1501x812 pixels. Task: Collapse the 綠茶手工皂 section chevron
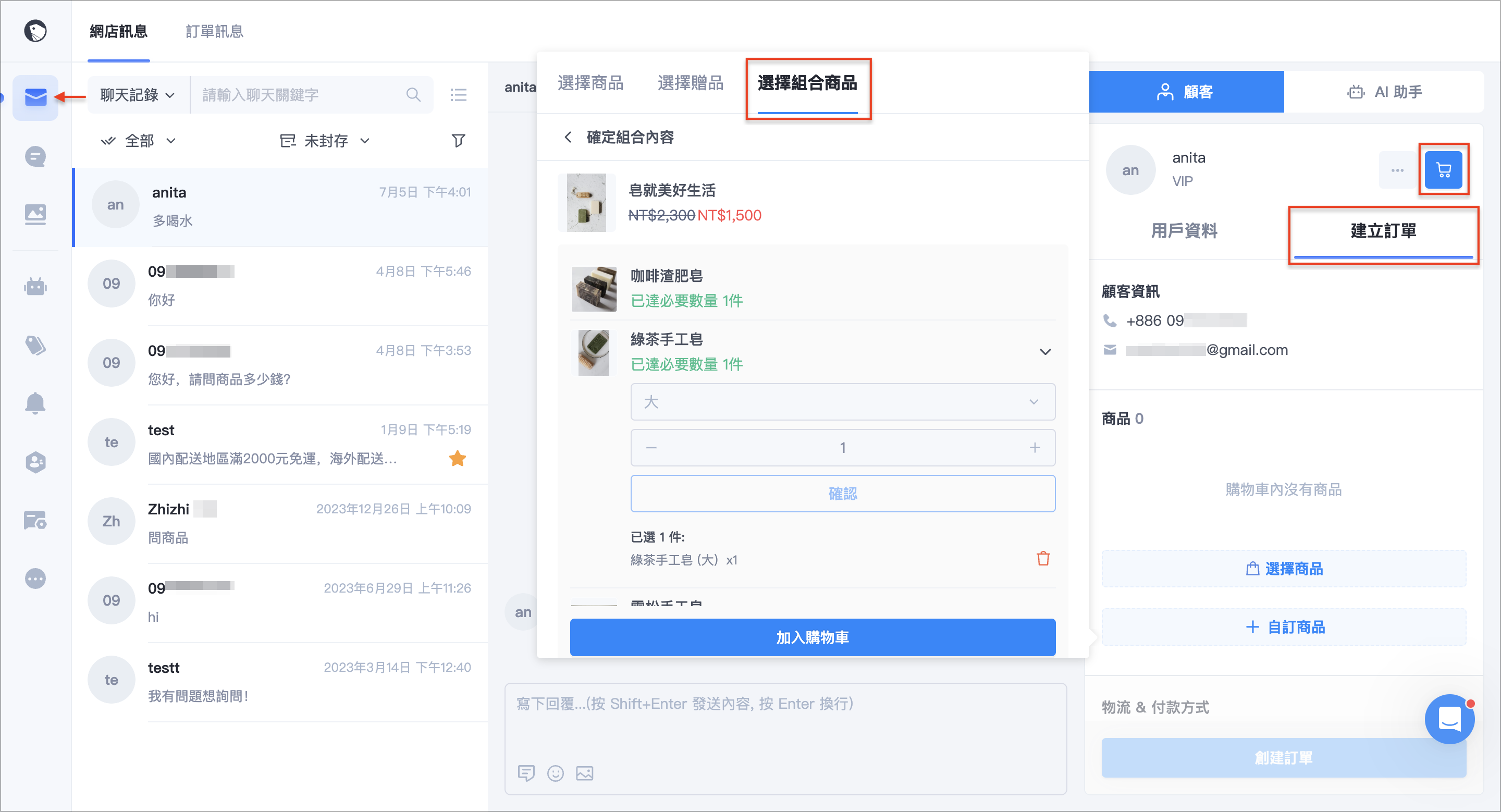[1045, 351]
